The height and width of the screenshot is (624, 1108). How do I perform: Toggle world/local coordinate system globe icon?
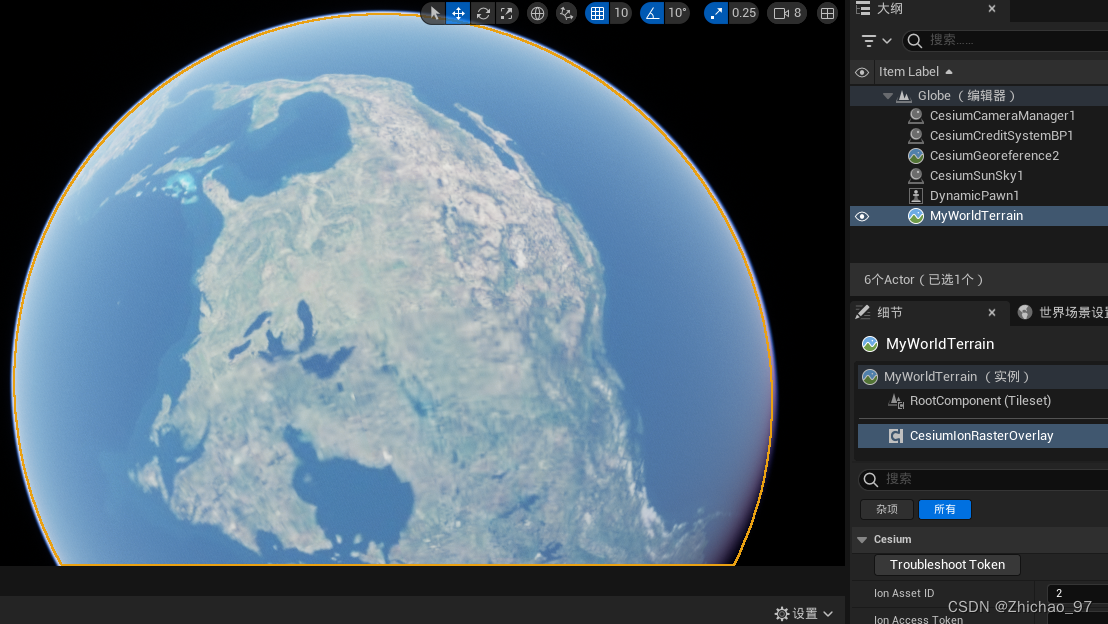tap(537, 13)
